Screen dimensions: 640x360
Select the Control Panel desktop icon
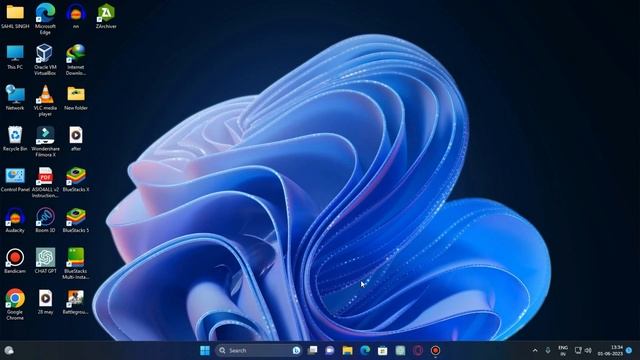[x=15, y=180]
